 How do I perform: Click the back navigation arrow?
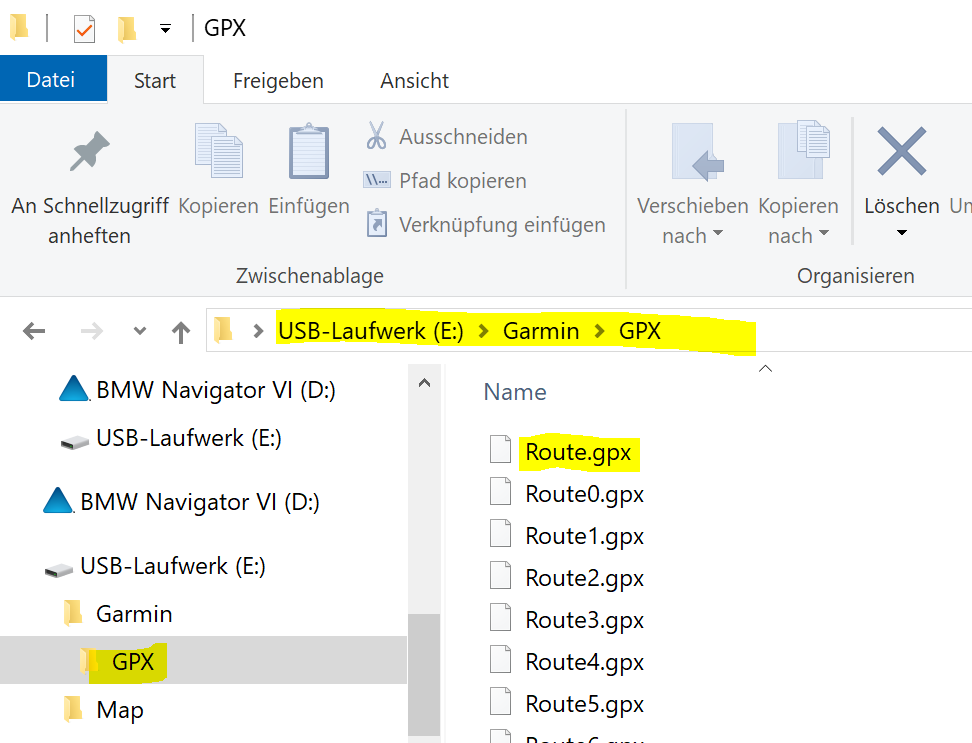point(34,331)
